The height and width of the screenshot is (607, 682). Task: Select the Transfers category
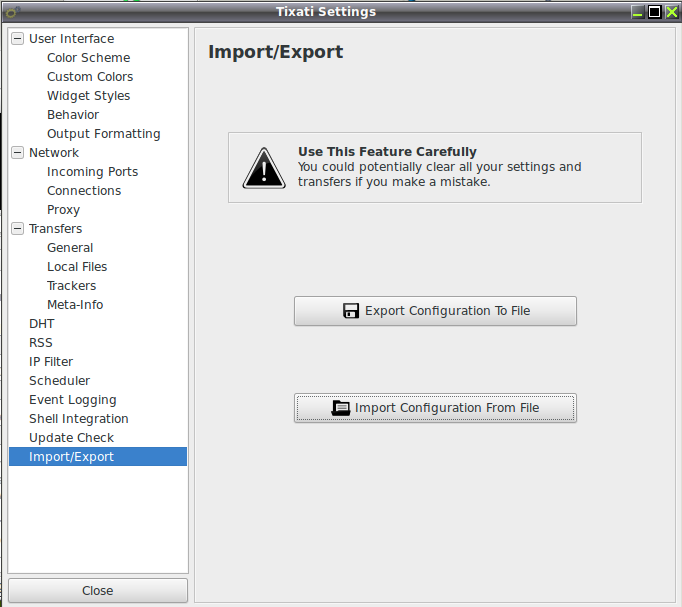coord(55,229)
